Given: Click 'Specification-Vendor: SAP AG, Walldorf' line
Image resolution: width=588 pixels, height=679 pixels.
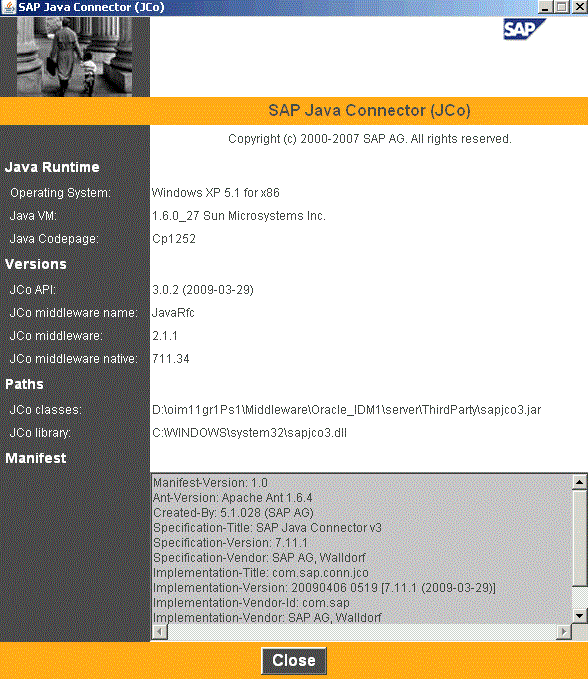Looking at the screenshot, I should pyautogui.click(x=259, y=558).
